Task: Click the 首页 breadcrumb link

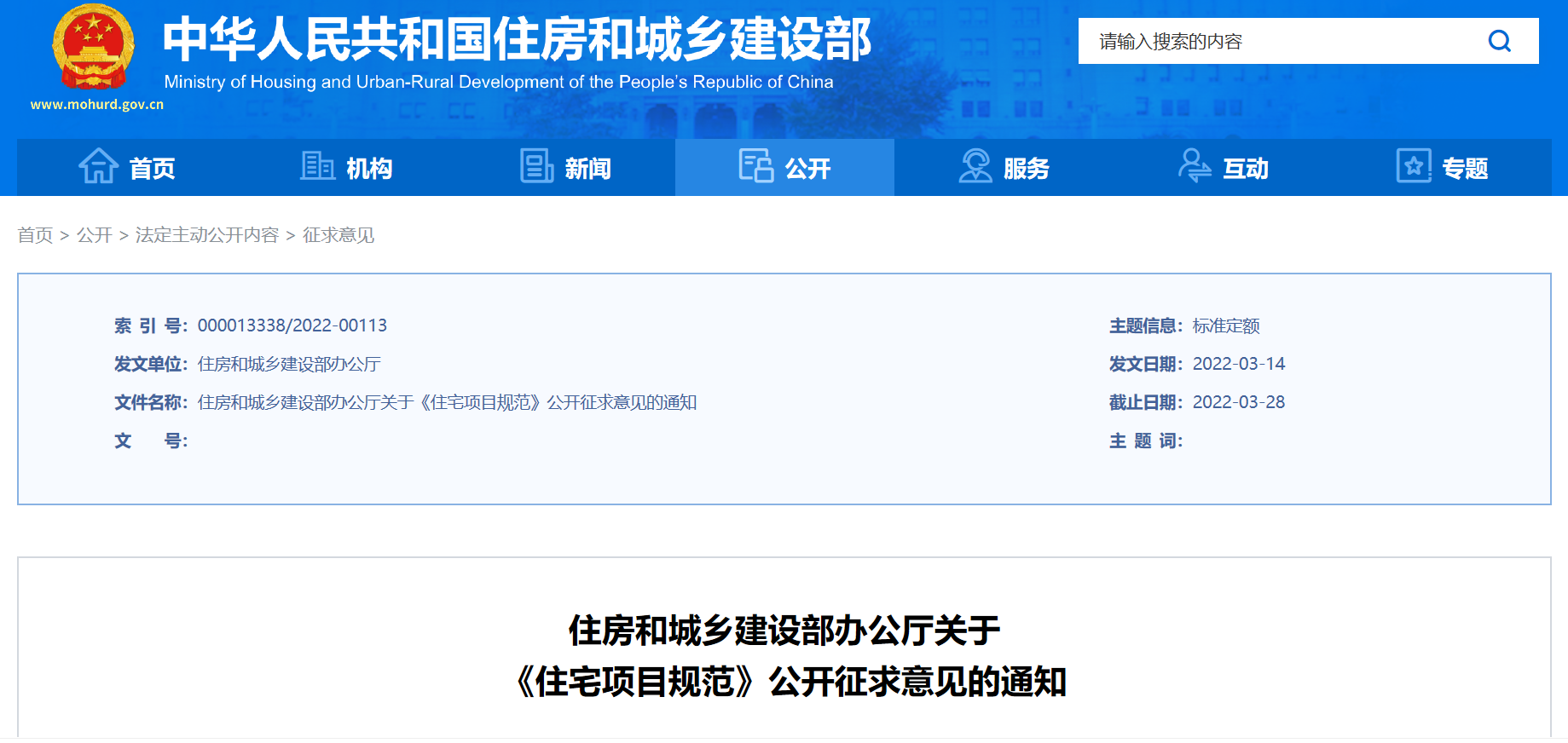Action: click(35, 235)
